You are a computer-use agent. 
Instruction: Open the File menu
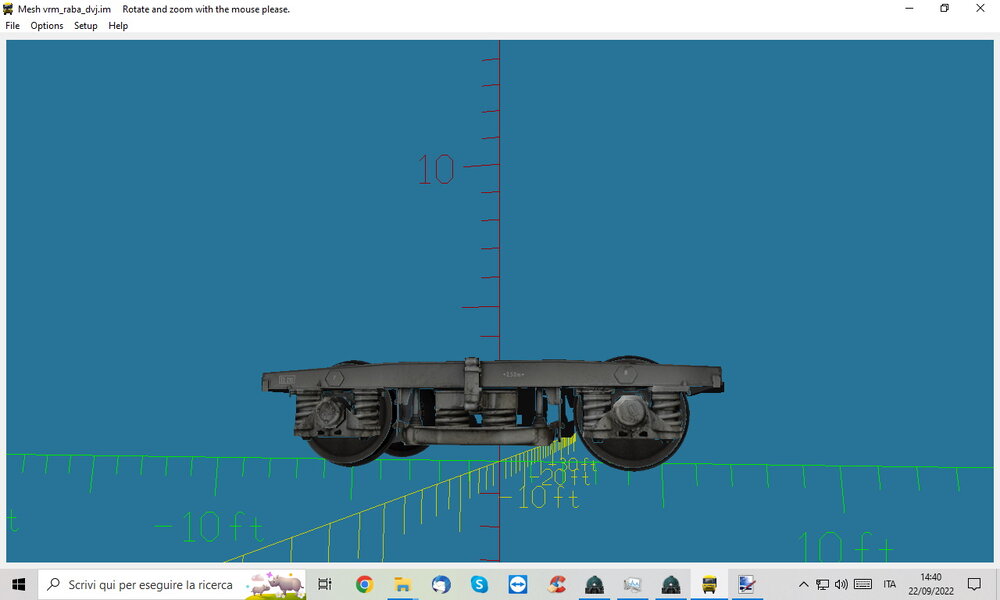tap(12, 26)
